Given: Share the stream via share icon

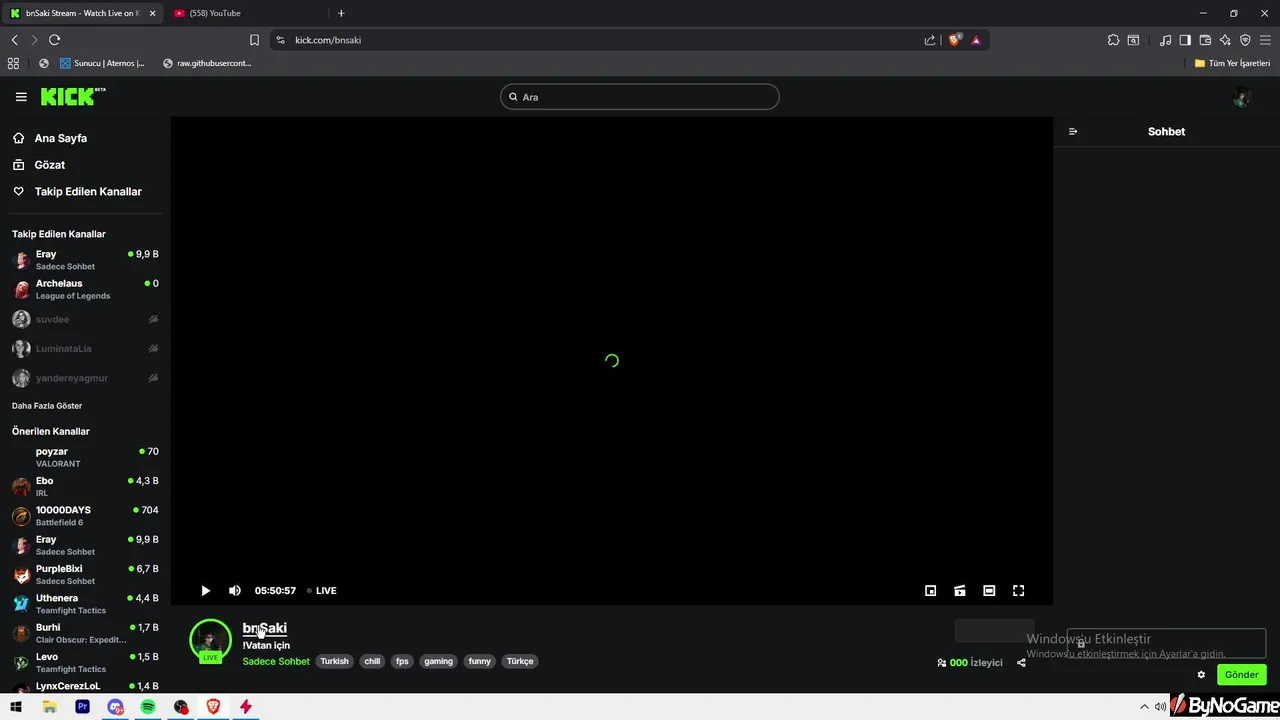Looking at the screenshot, I should tap(1021, 663).
